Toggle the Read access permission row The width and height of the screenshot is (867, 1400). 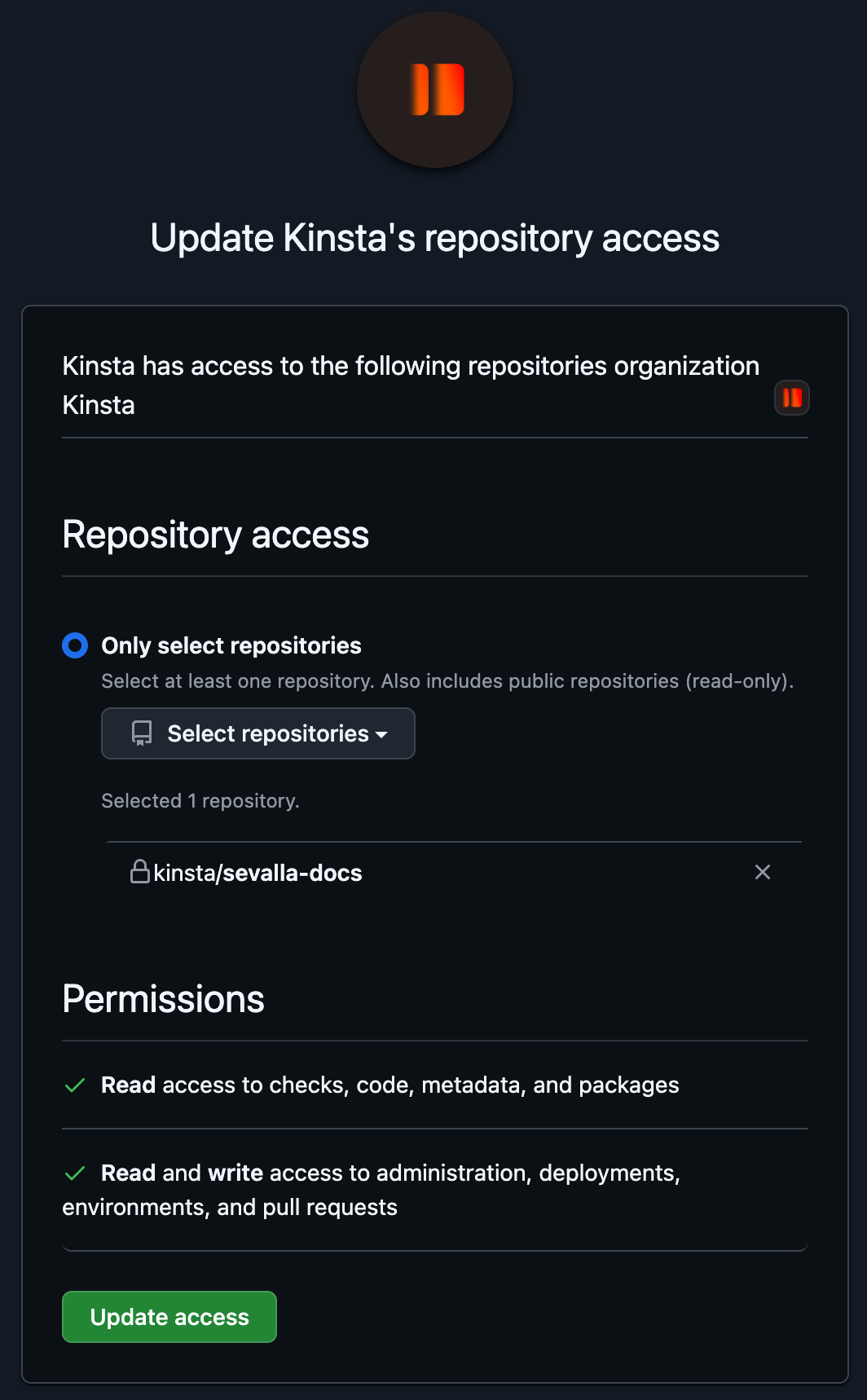(x=389, y=1085)
